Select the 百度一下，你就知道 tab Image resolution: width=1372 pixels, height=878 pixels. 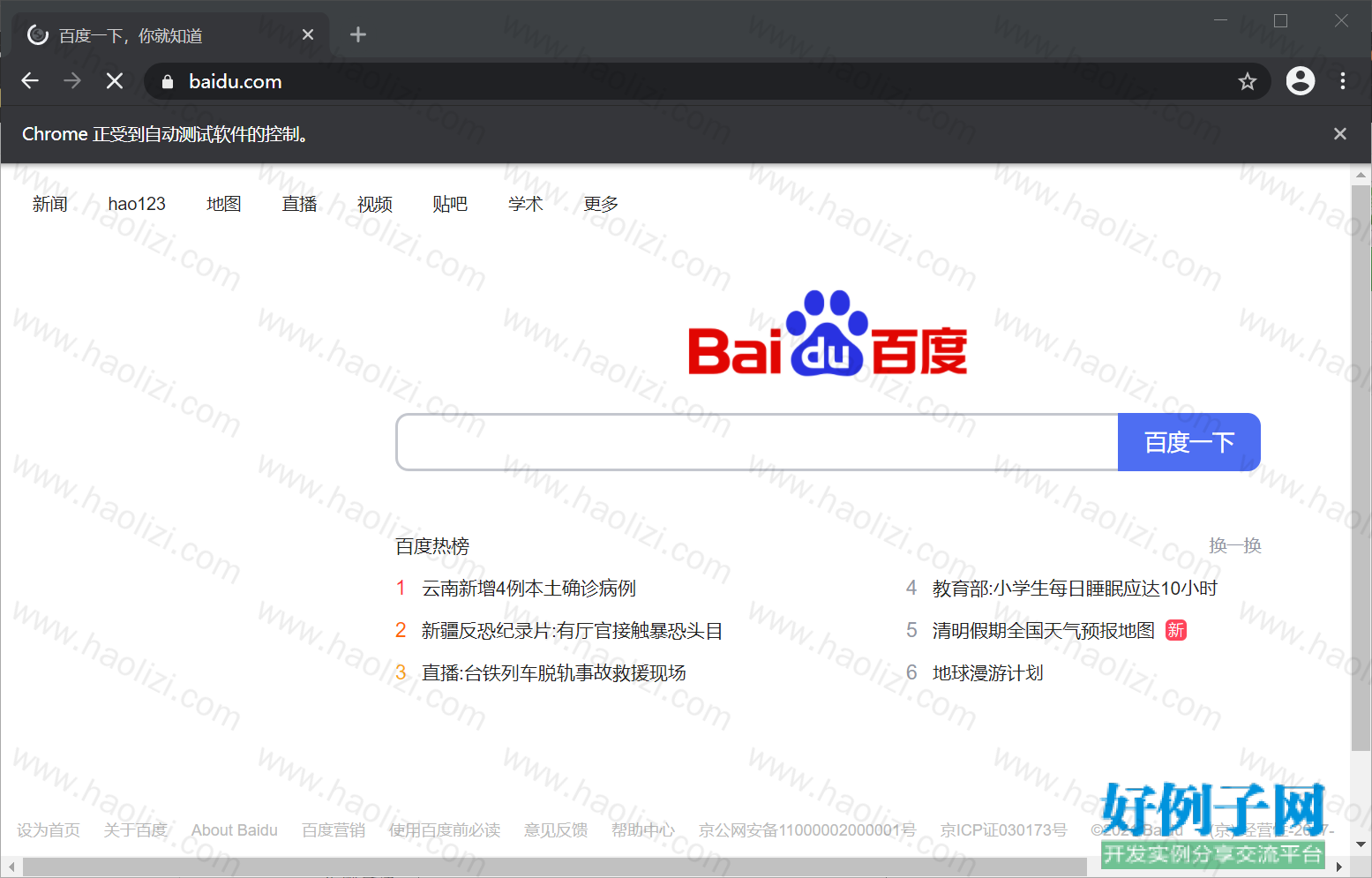(x=171, y=35)
